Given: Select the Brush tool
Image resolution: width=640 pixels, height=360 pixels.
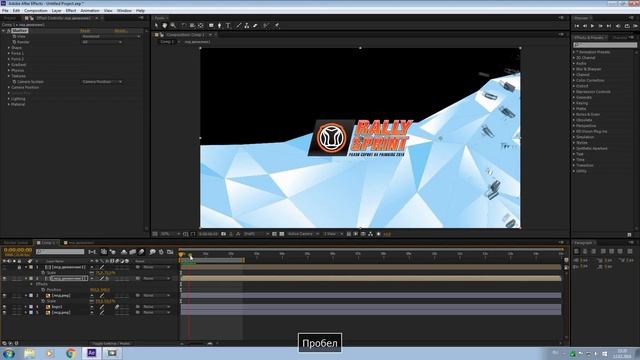Looking at the screenshot, I should coord(238,25).
